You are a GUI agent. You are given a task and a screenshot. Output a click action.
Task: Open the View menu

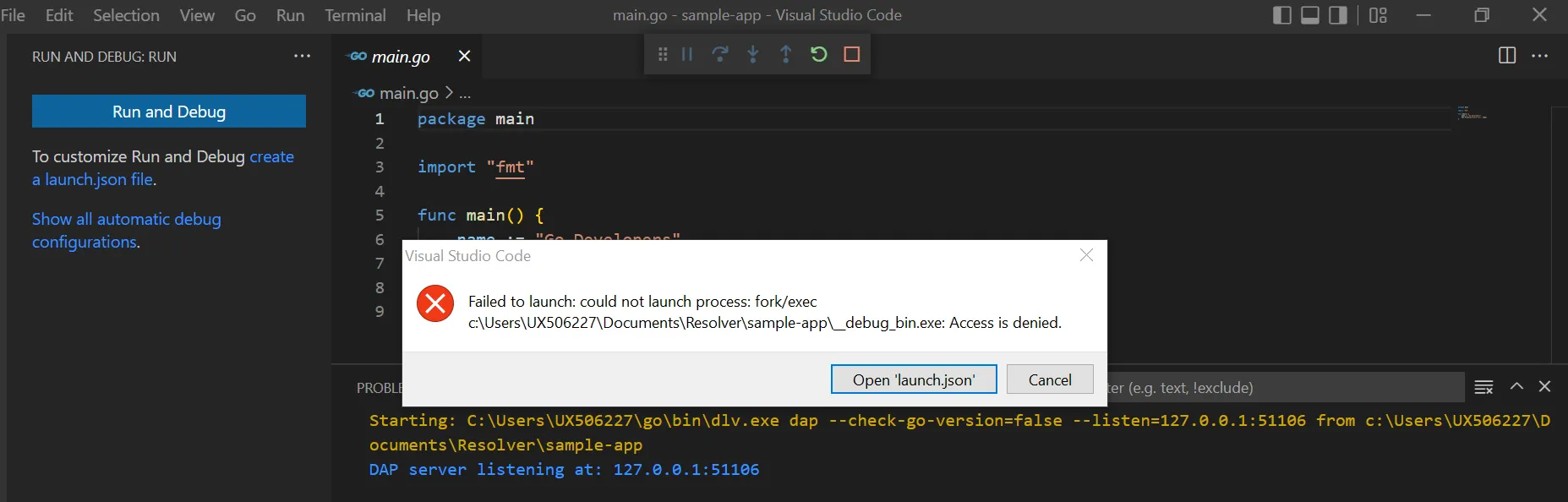197,15
